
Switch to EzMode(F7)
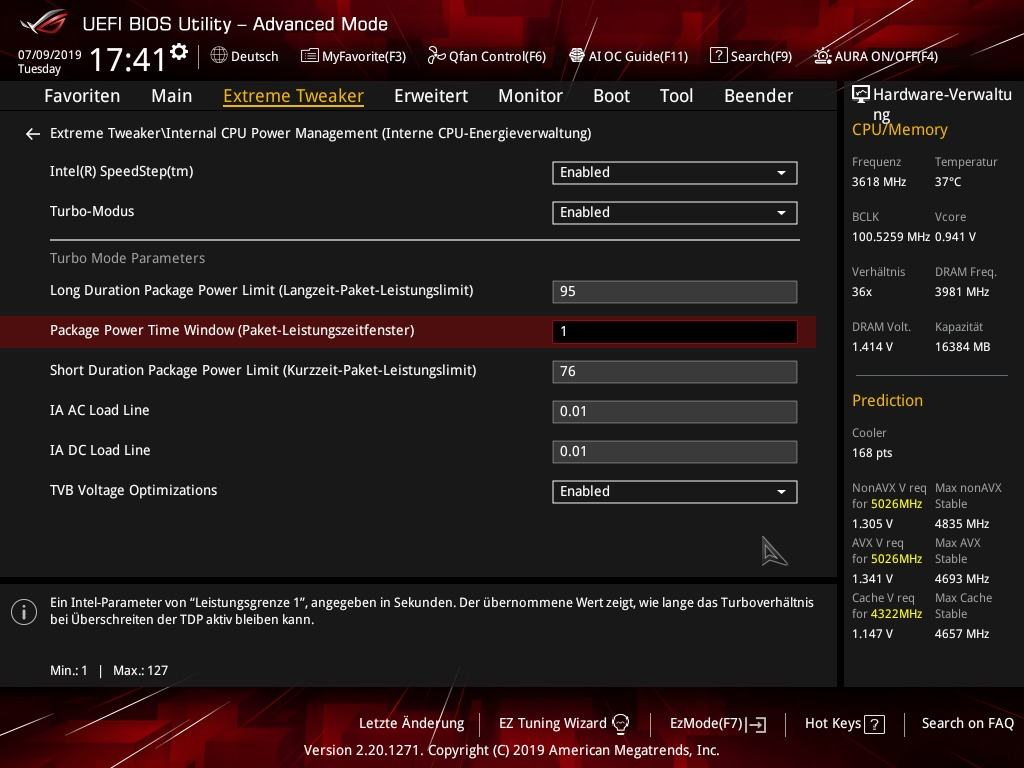(718, 724)
